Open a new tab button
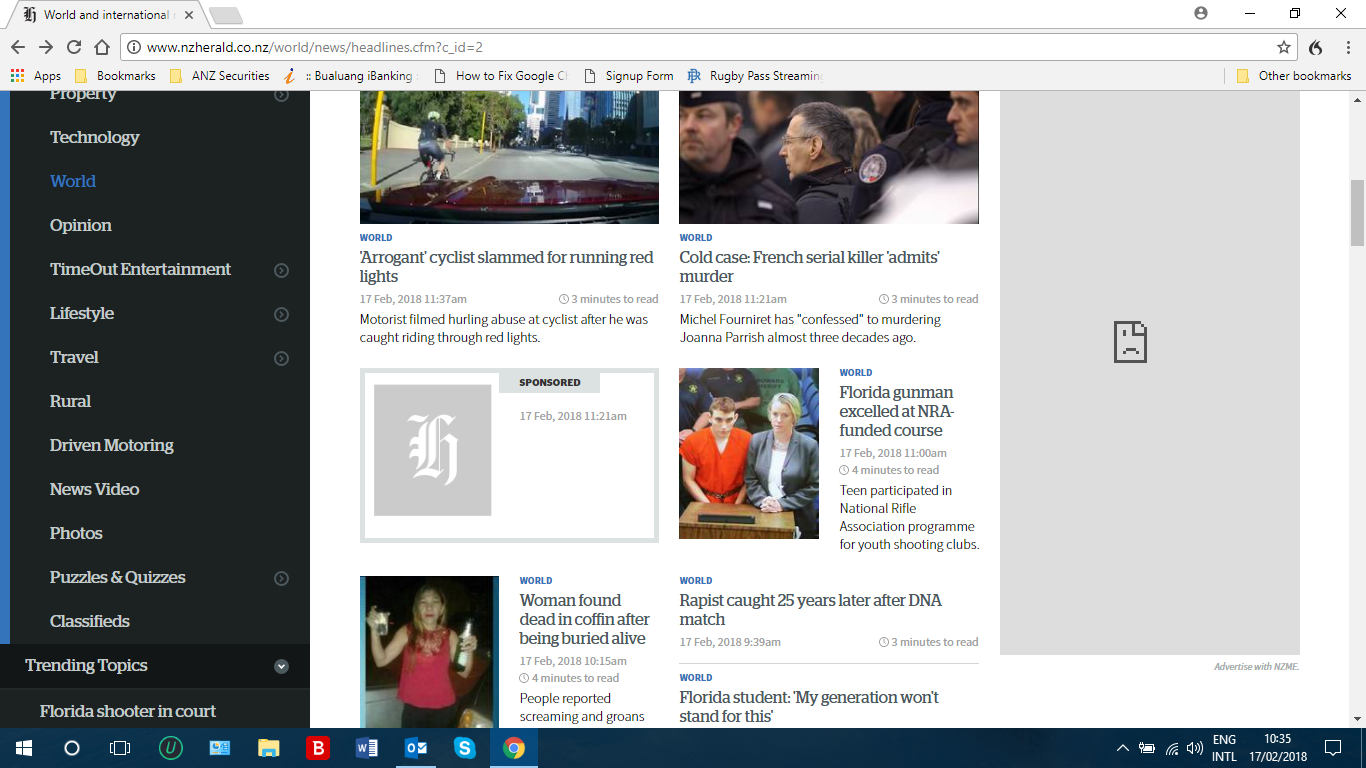Viewport: 1366px width, 768px height. (225, 15)
